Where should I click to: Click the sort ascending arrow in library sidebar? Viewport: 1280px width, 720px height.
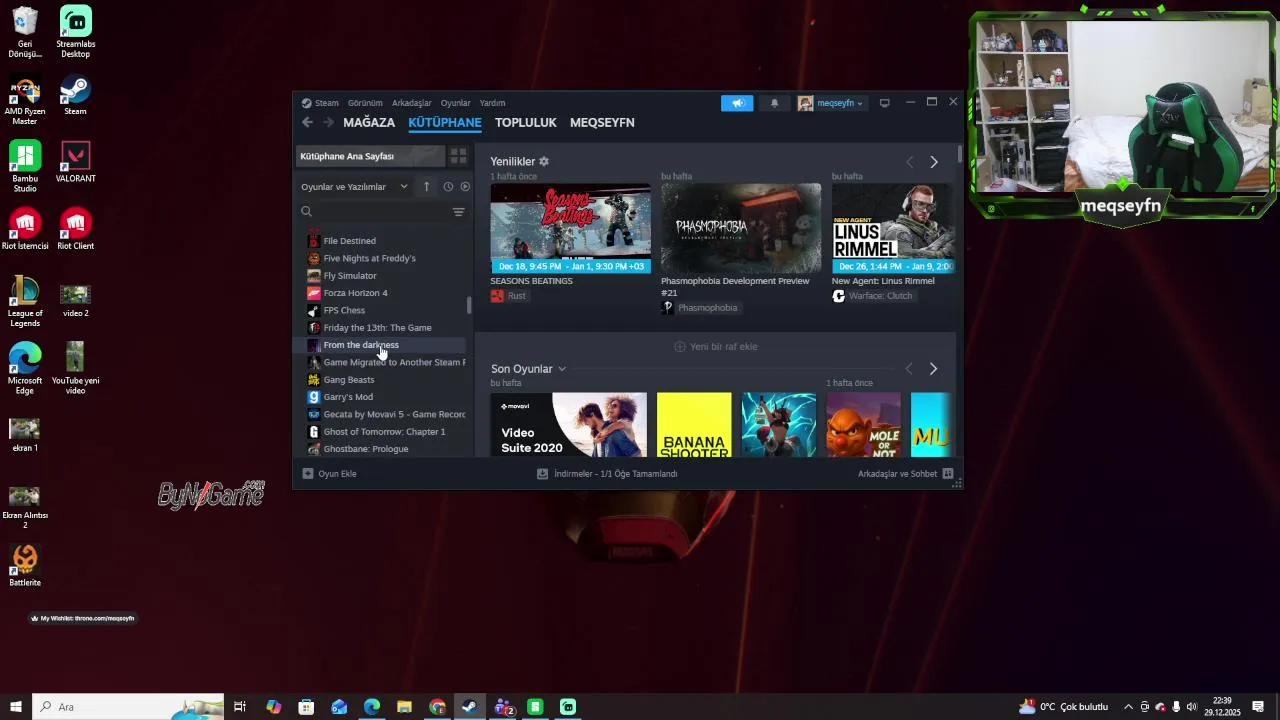coord(426,187)
